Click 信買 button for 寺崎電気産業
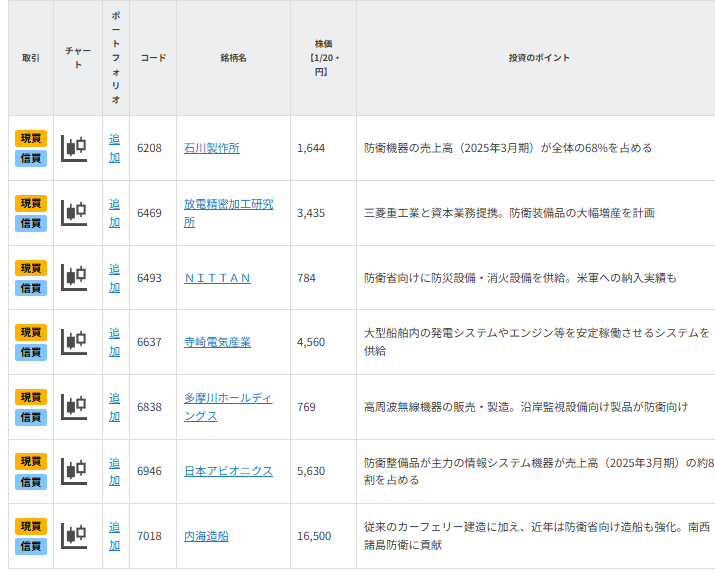 pyautogui.click(x=31, y=352)
